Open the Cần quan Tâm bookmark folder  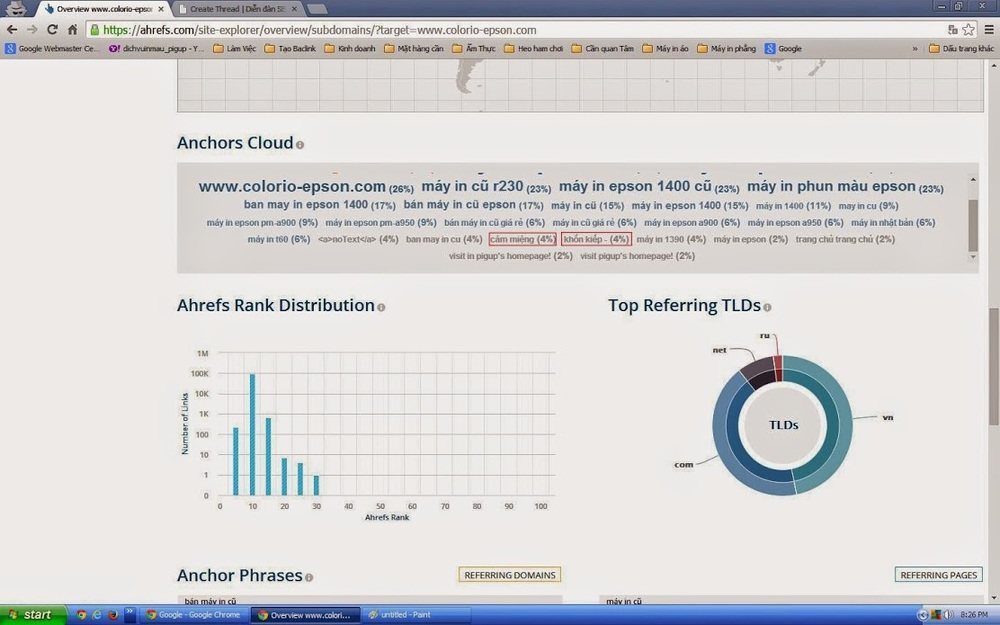pos(603,48)
